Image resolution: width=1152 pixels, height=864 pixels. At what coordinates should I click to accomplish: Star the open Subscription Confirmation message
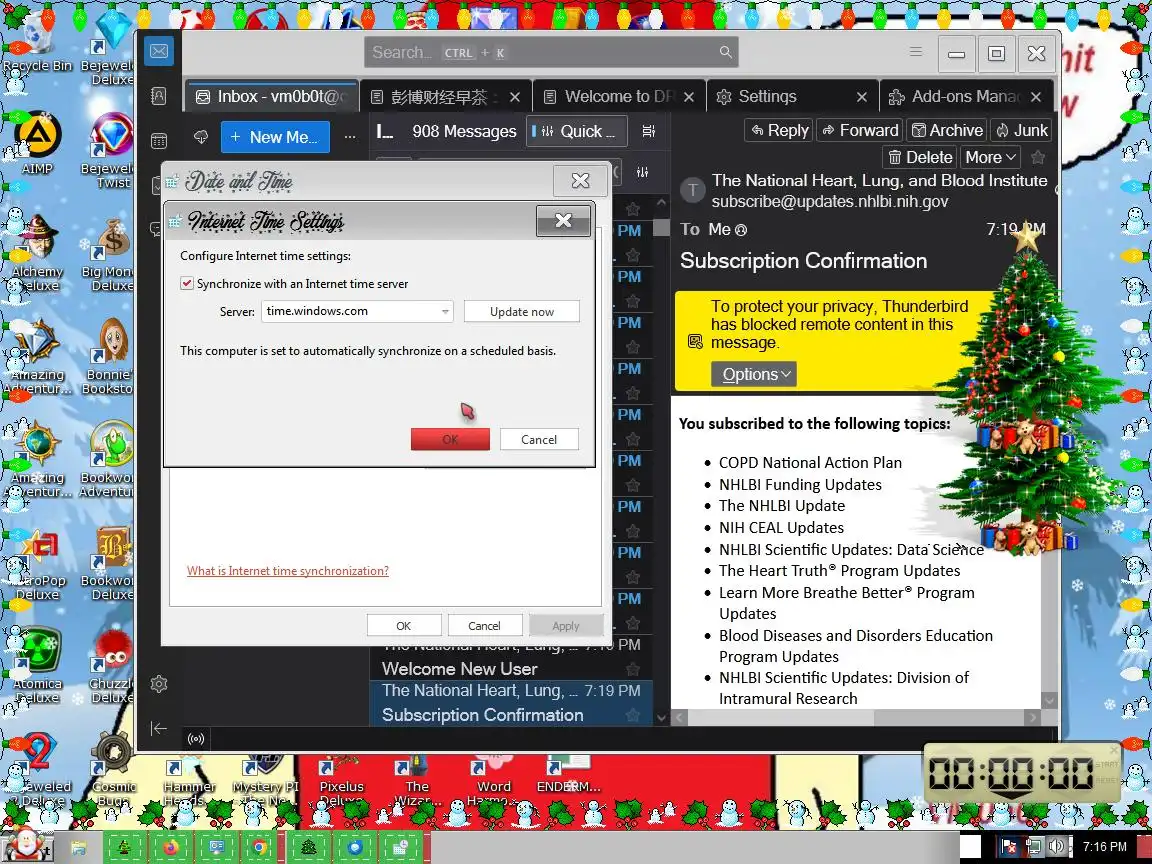click(x=1038, y=157)
